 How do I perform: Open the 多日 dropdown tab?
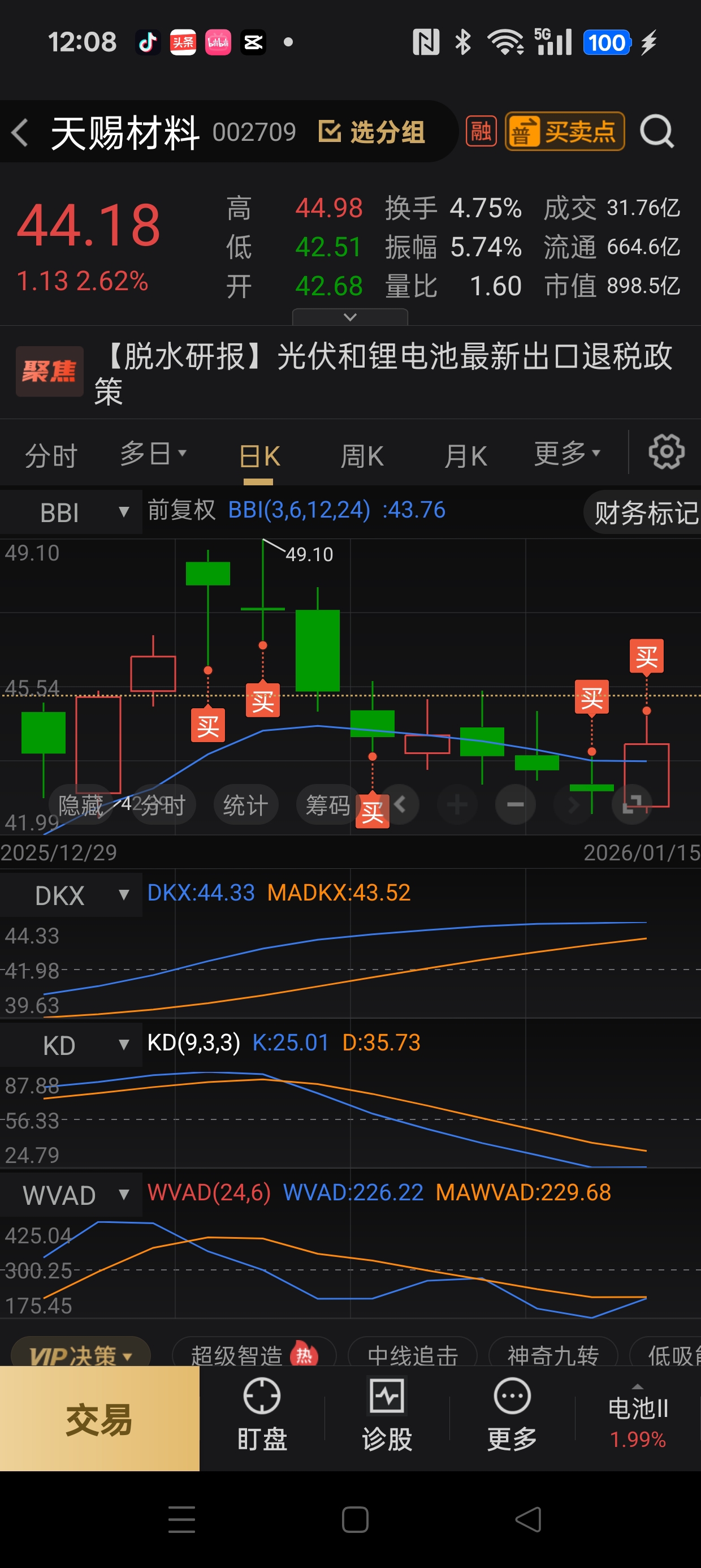(153, 454)
